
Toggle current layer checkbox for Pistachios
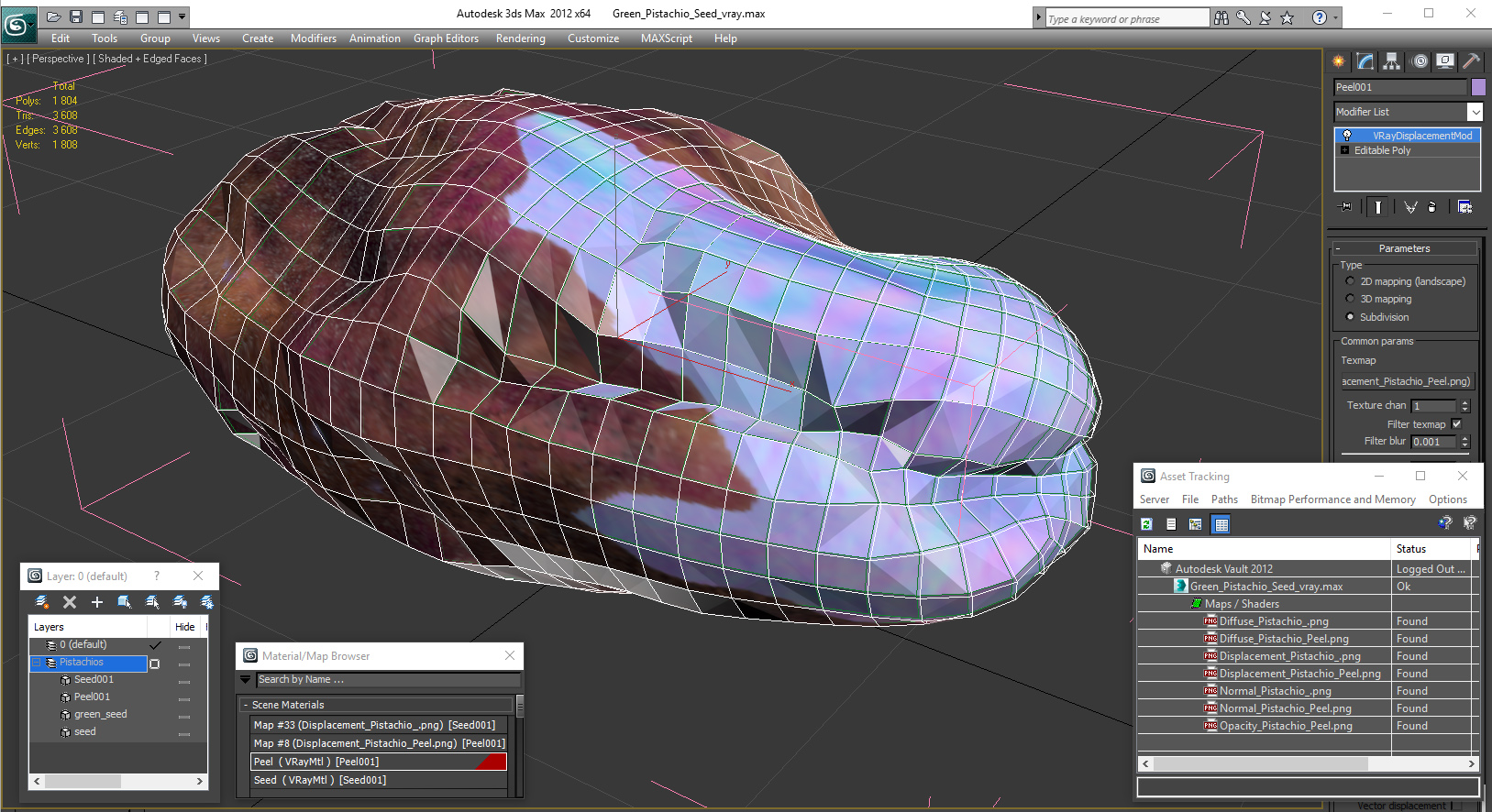pyautogui.click(x=154, y=664)
